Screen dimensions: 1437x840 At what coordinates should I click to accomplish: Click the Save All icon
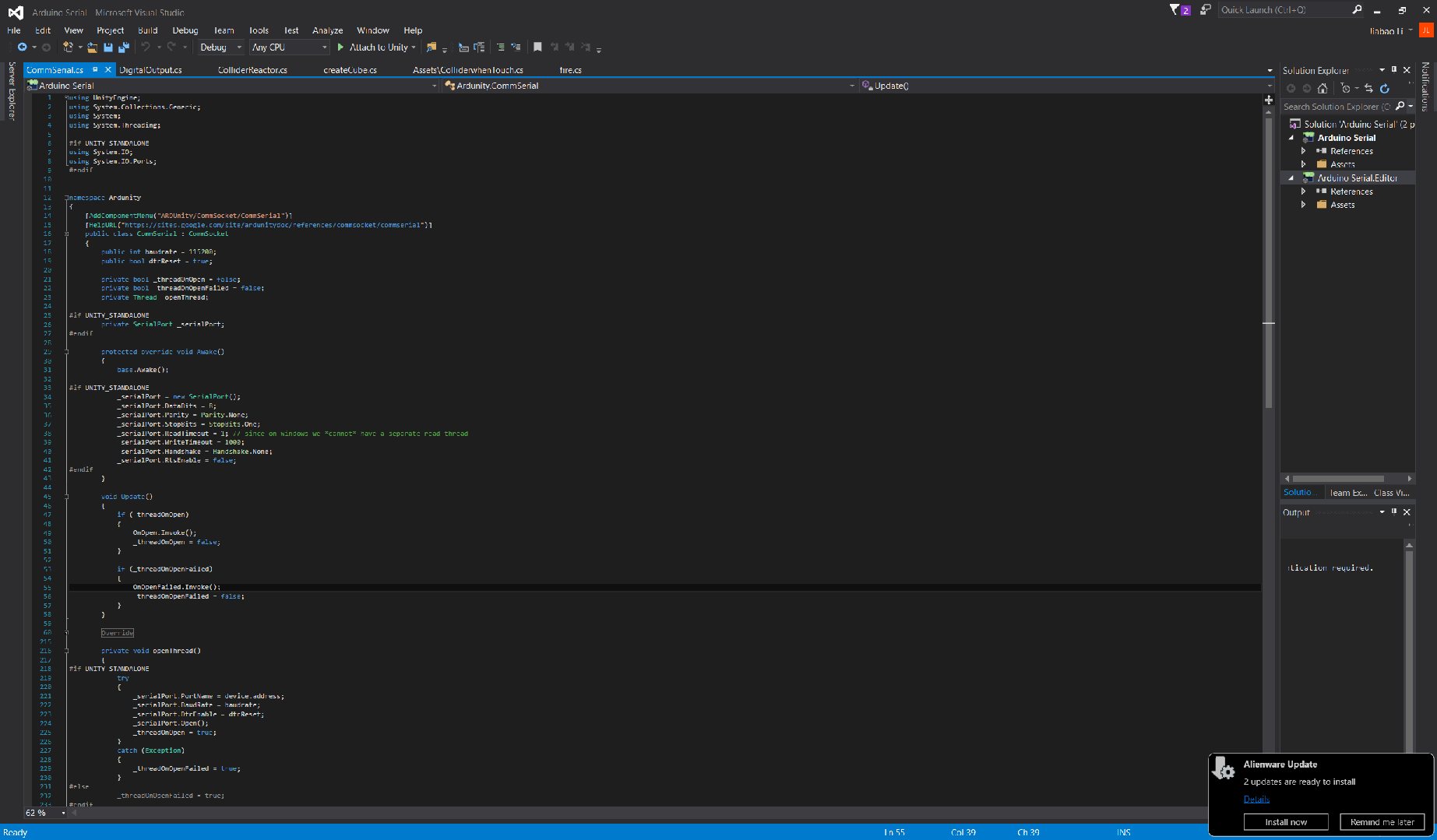(123, 47)
